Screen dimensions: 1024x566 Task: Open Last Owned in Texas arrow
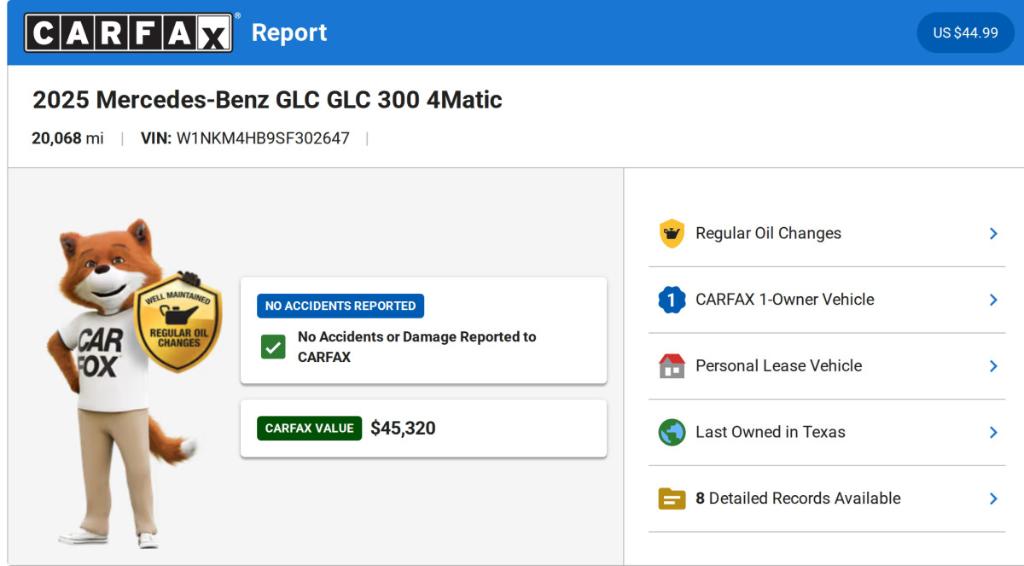[x=993, y=432]
